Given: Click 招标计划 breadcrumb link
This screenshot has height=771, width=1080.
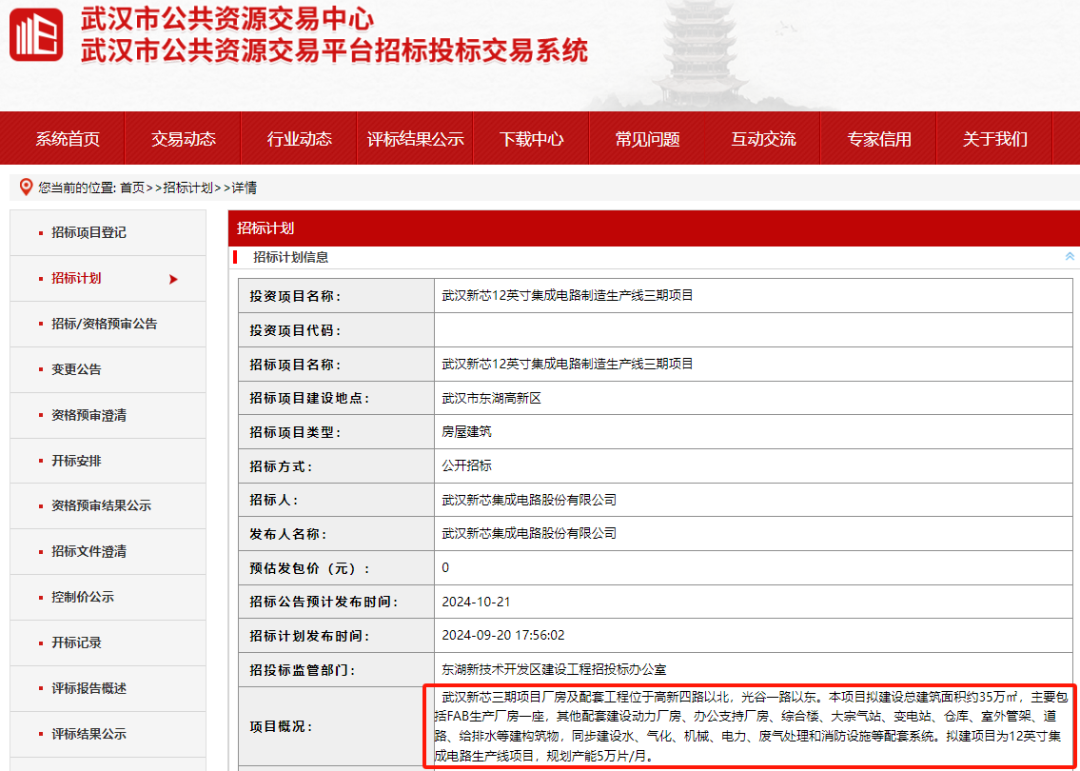Looking at the screenshot, I should [188, 188].
